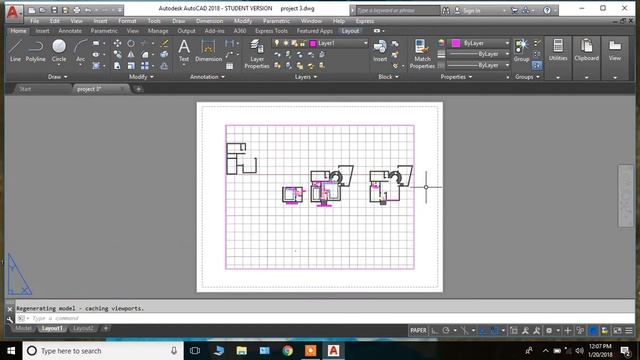Open the ByLayer linetype dropdown
This screenshot has width=640, height=360.
coord(478,65)
